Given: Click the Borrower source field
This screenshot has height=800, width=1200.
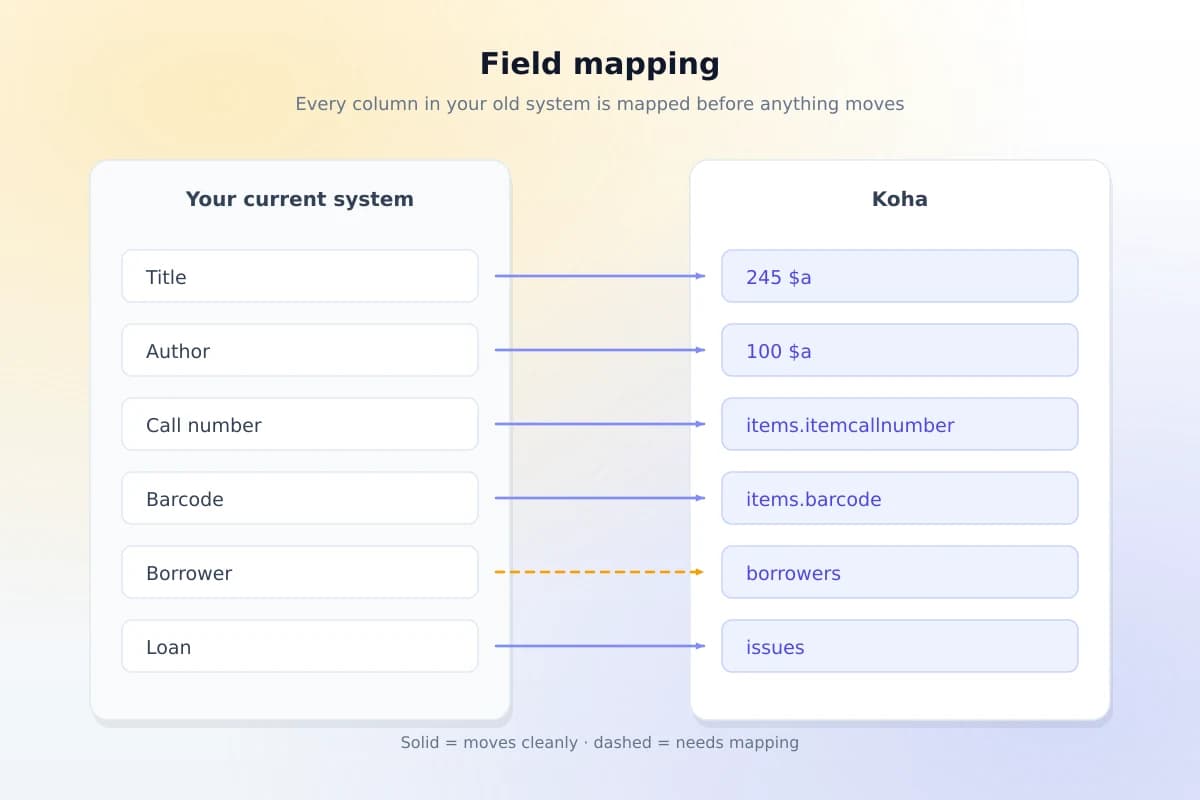Looking at the screenshot, I should [x=300, y=572].
